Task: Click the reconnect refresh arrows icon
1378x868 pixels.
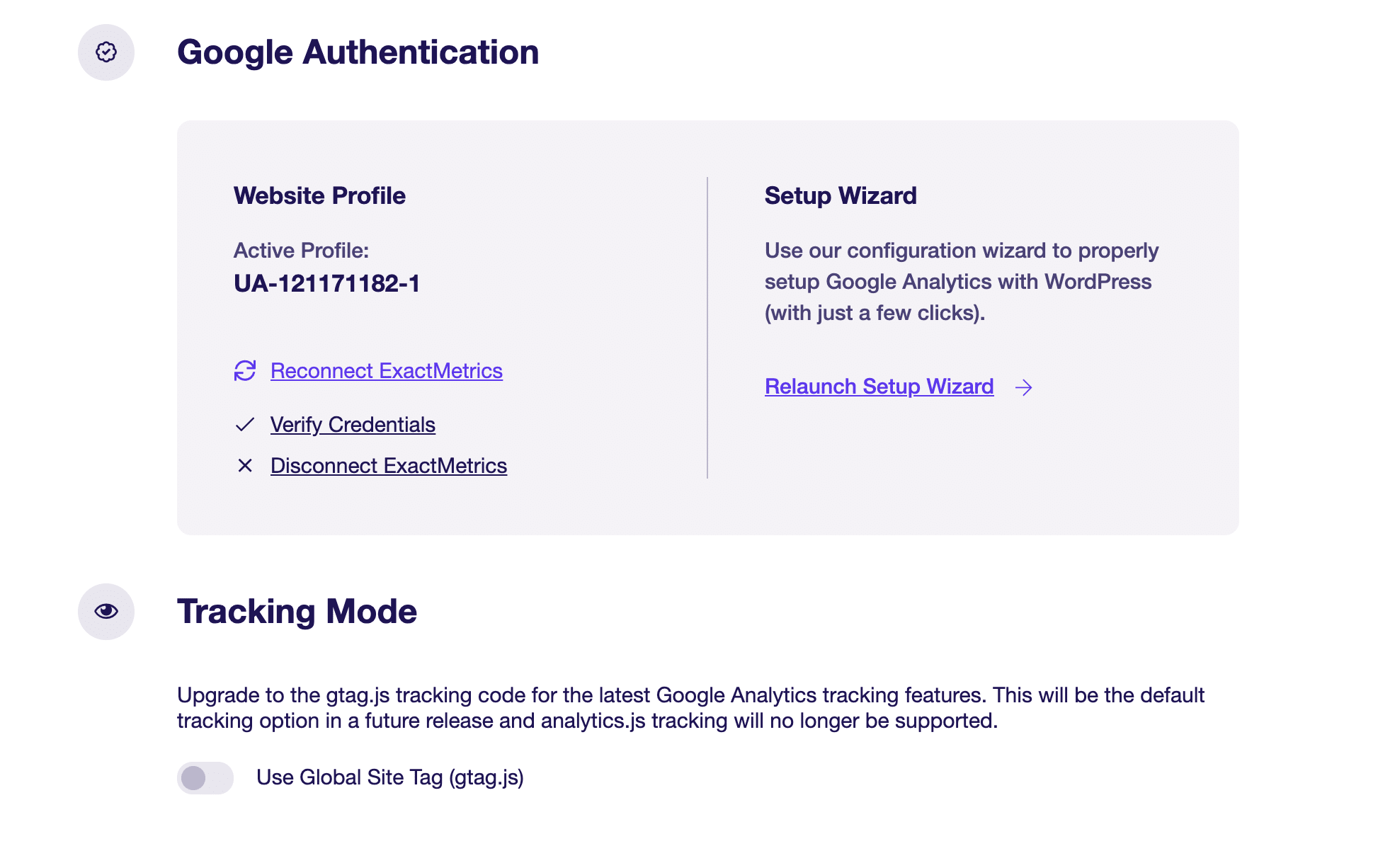Action: (245, 371)
